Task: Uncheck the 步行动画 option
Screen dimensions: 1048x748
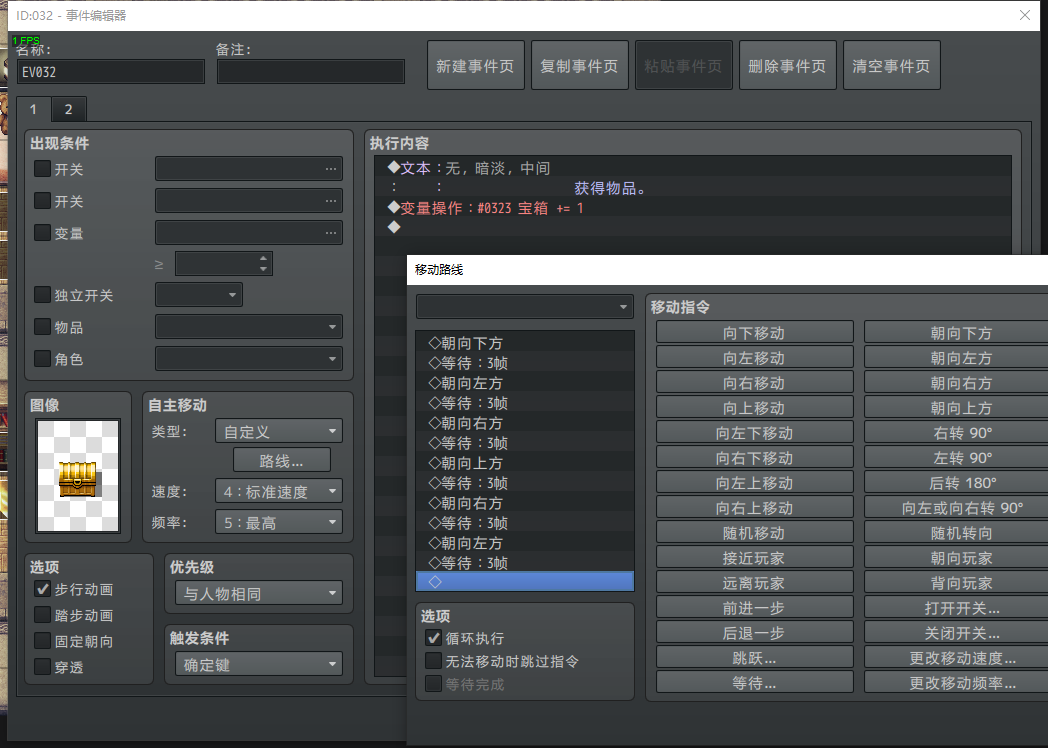Action: pyautogui.click(x=42, y=589)
